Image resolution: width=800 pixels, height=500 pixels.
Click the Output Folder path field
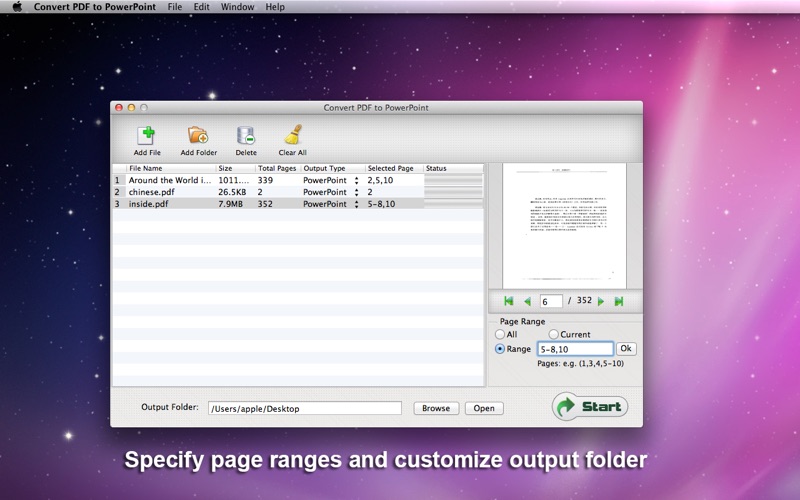(x=305, y=408)
